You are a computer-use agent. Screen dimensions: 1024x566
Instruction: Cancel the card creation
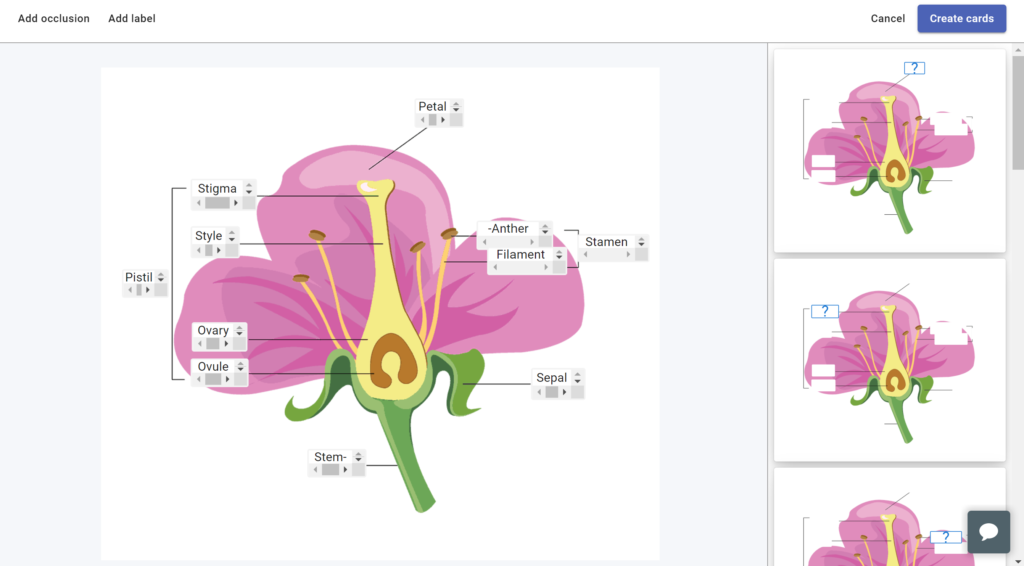(888, 18)
